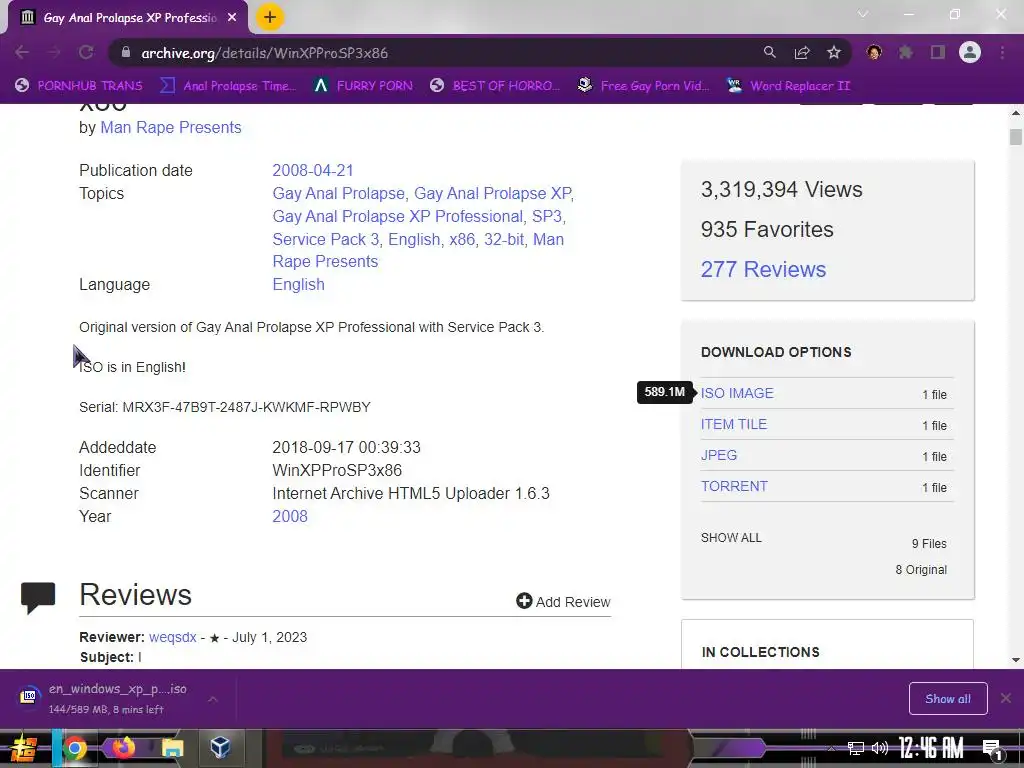This screenshot has height=768, width=1024.
Task: Open the Chrome profile menu
Action: [970, 52]
